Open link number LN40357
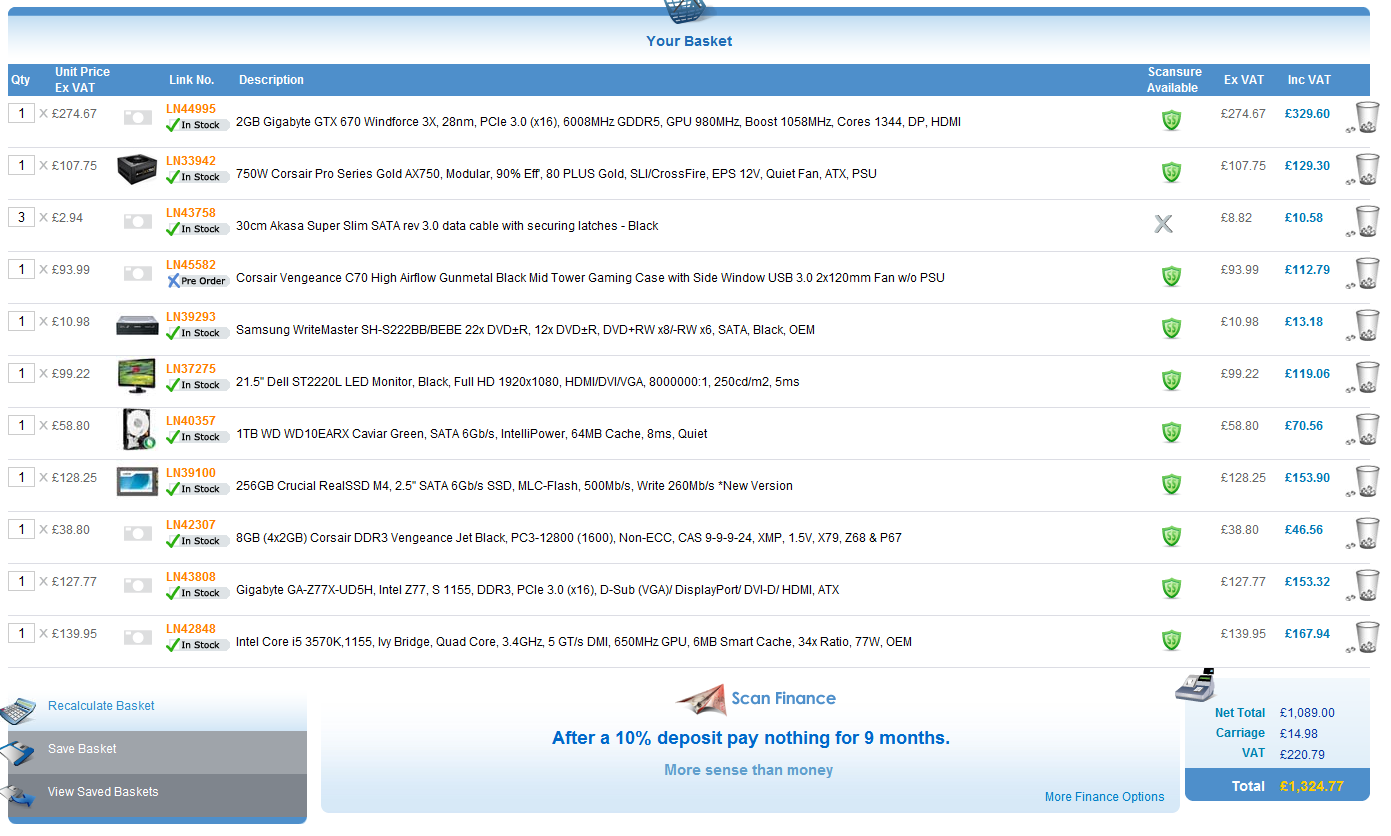1391x836 pixels. 191,421
